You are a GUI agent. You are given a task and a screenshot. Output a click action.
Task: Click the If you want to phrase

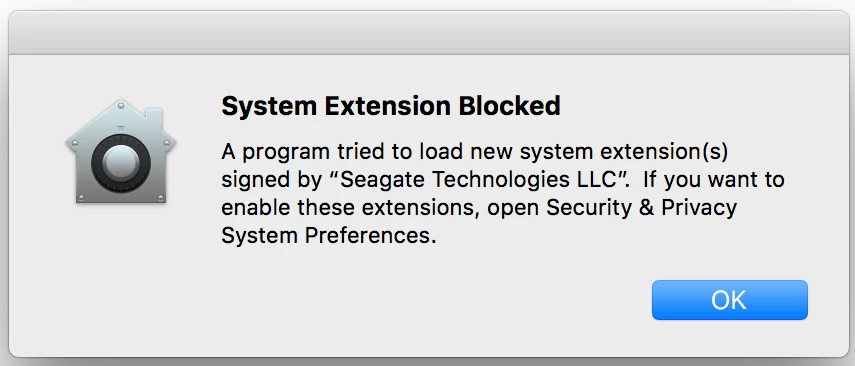[x=713, y=180]
